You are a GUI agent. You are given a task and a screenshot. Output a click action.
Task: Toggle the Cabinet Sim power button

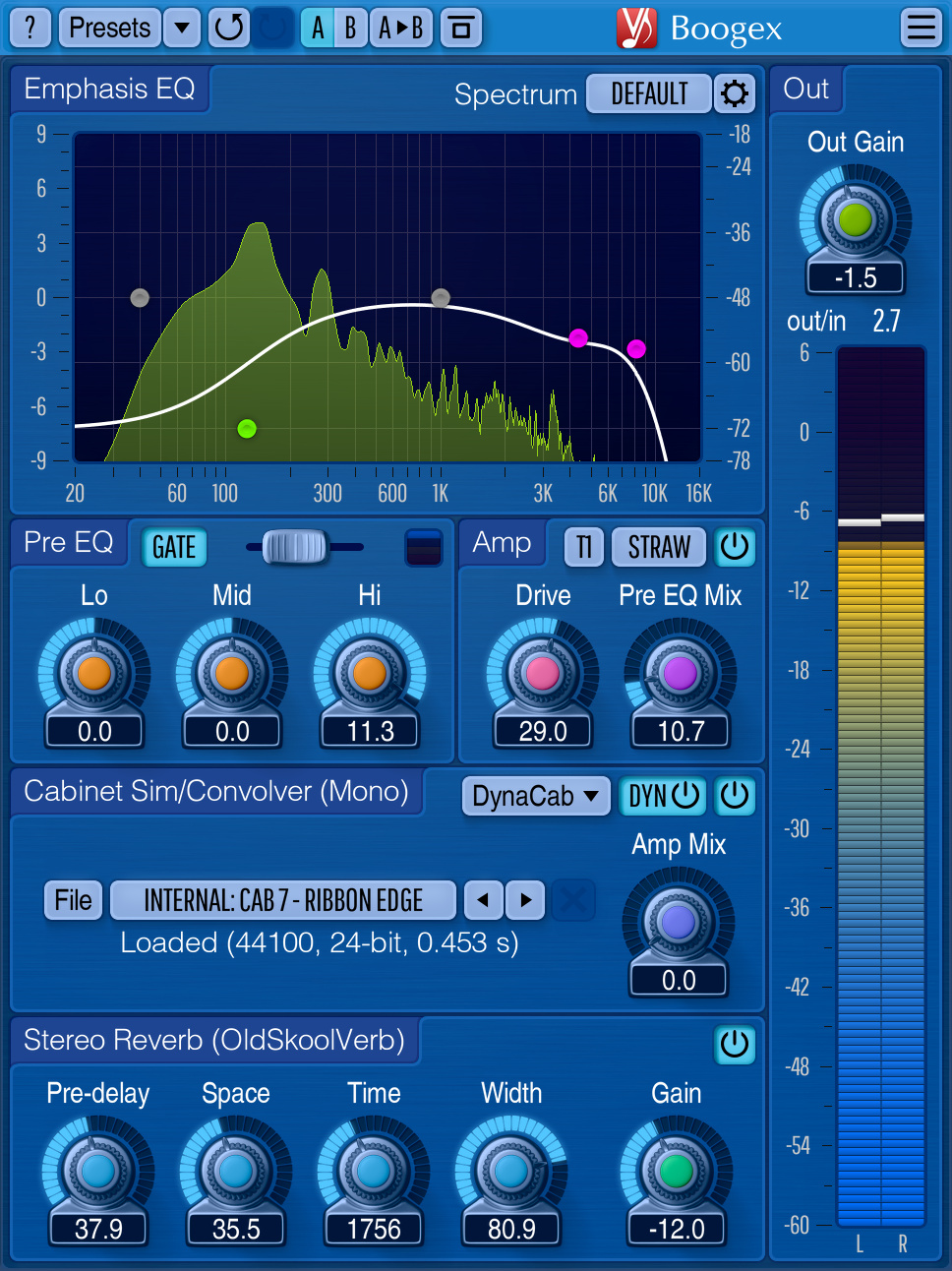point(735,795)
